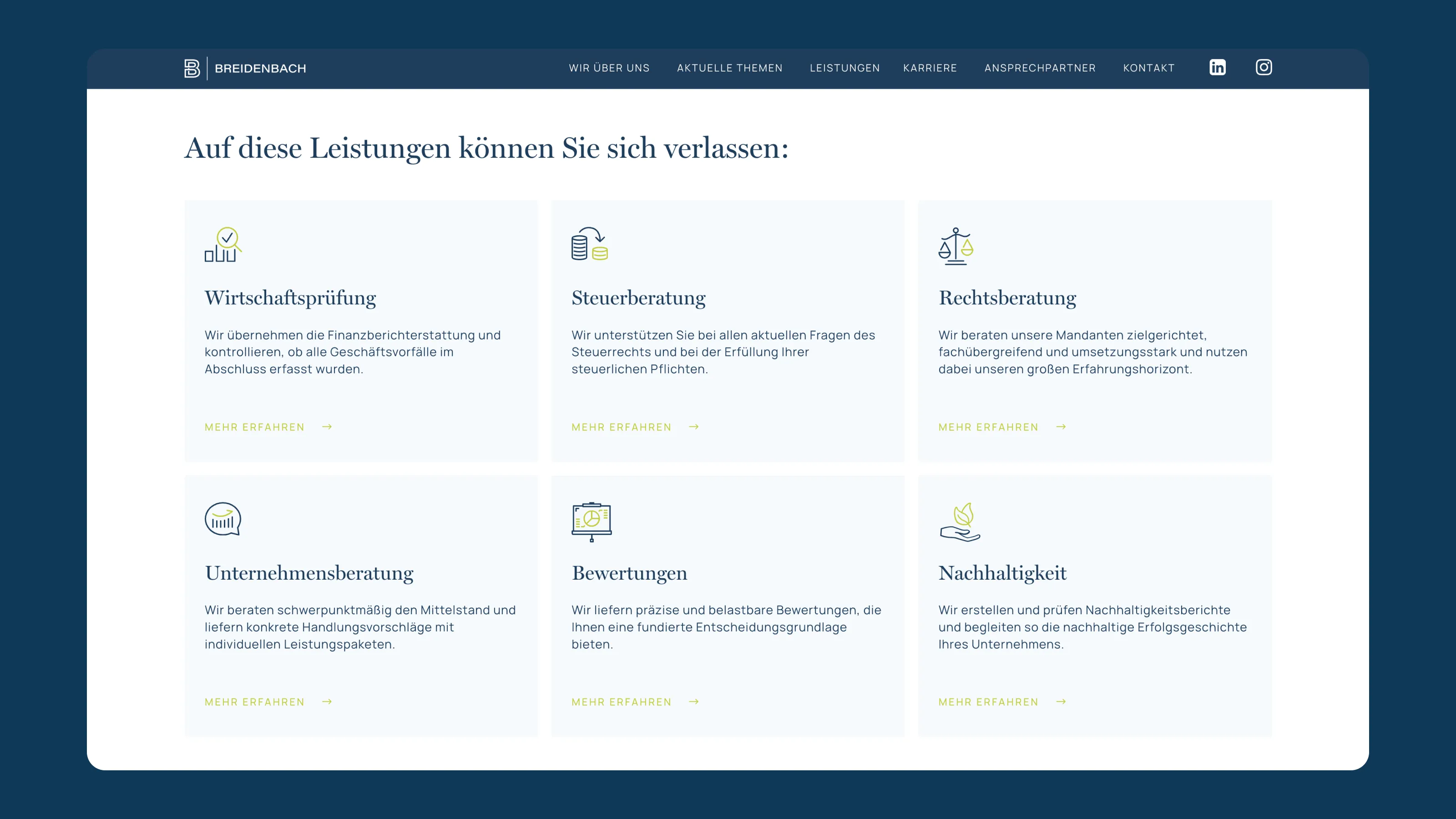Select Ansprechpartner in the top navigation
The image size is (1456, 819).
pos(1039,68)
